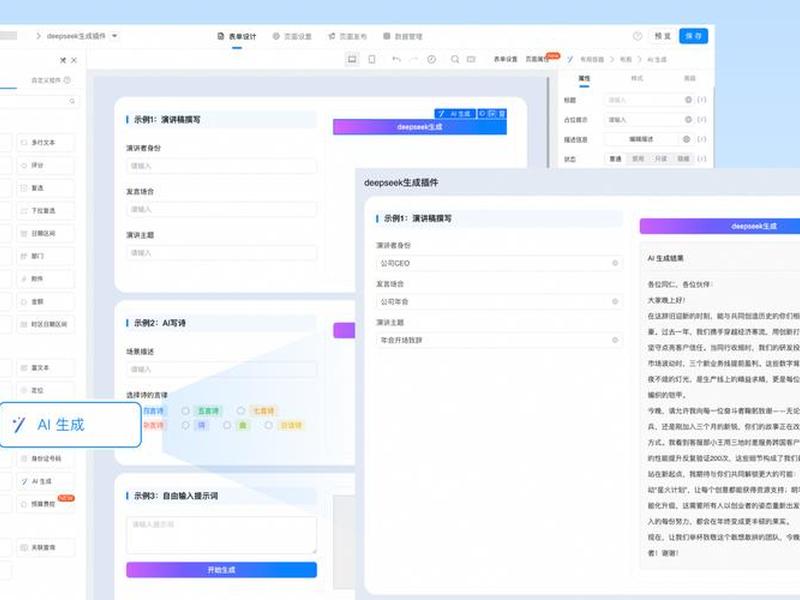
Task: Set 状态 to 禁用
Action: click(x=638, y=159)
